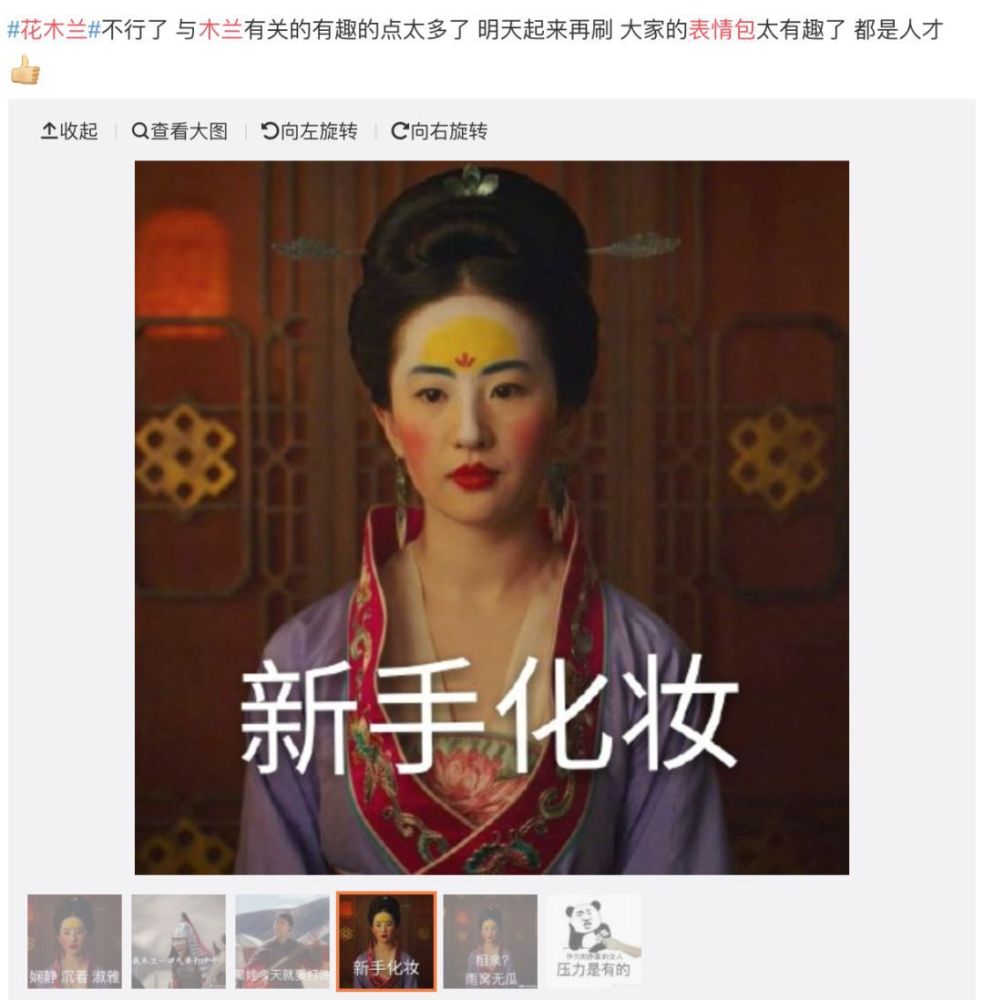Viewport: 984px width, 1000px height.
Task: Click 查看大图 to view full image
Action: tap(180, 131)
